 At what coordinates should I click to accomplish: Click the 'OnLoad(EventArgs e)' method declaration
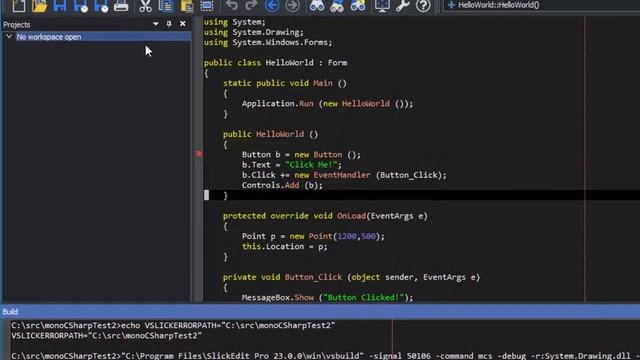click(x=325, y=216)
